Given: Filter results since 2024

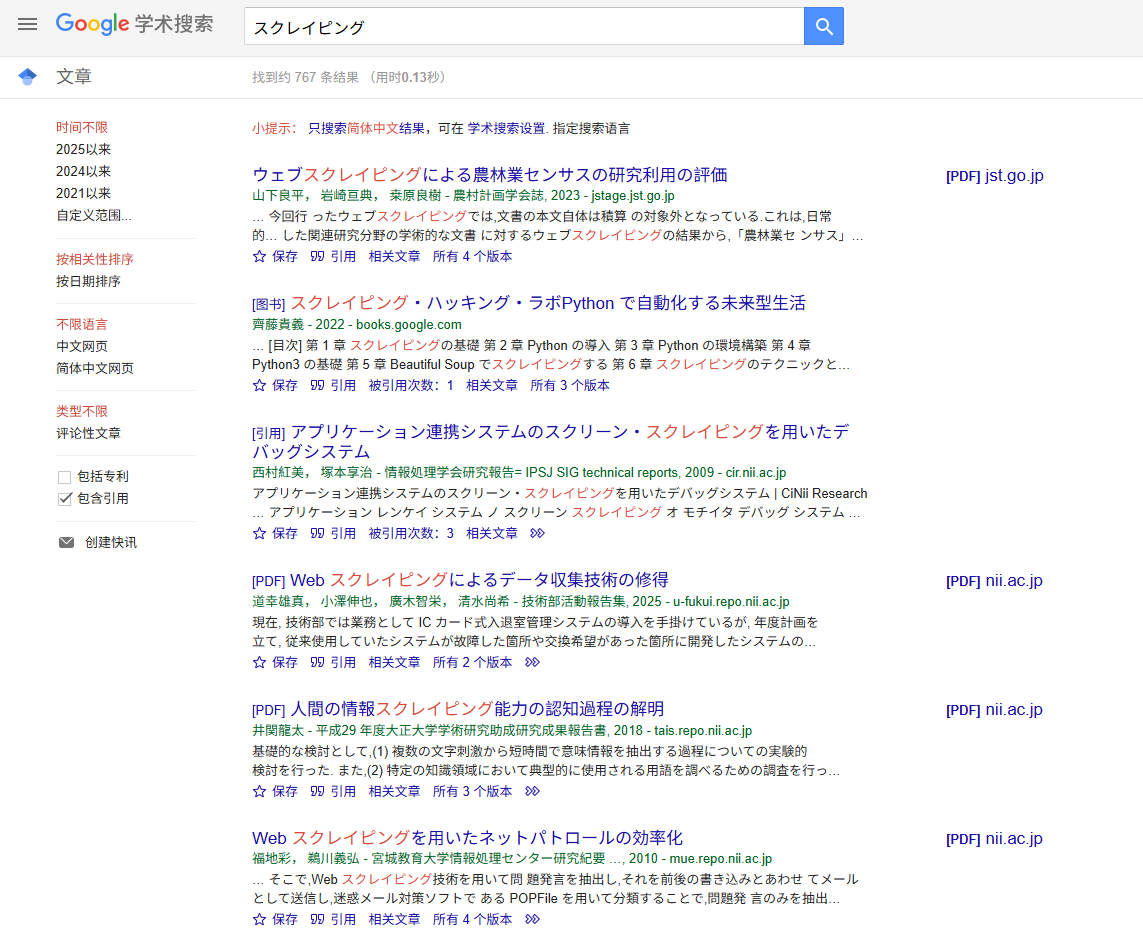Looking at the screenshot, I should (83, 172).
